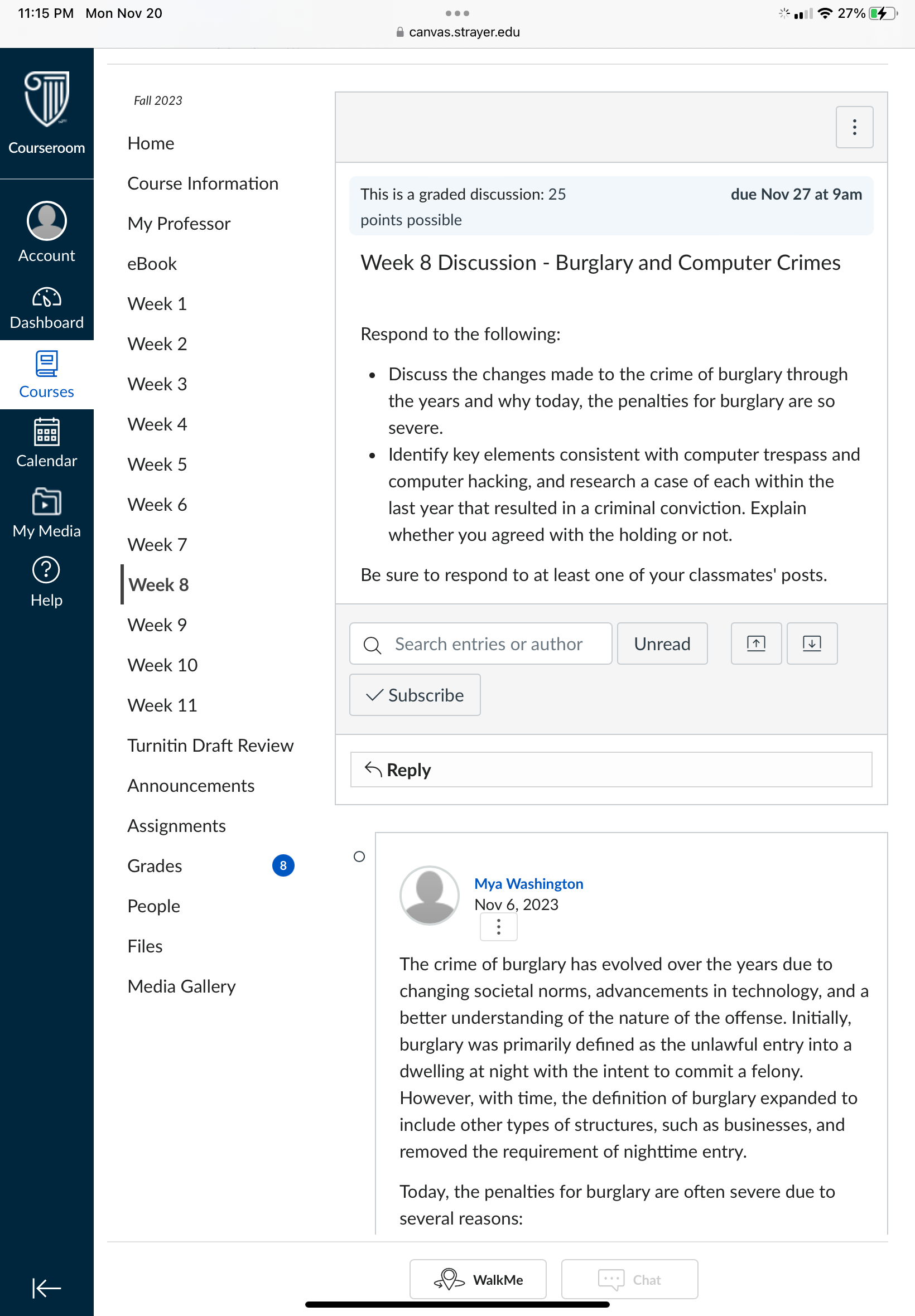Select Grades in course navigation

(x=155, y=865)
